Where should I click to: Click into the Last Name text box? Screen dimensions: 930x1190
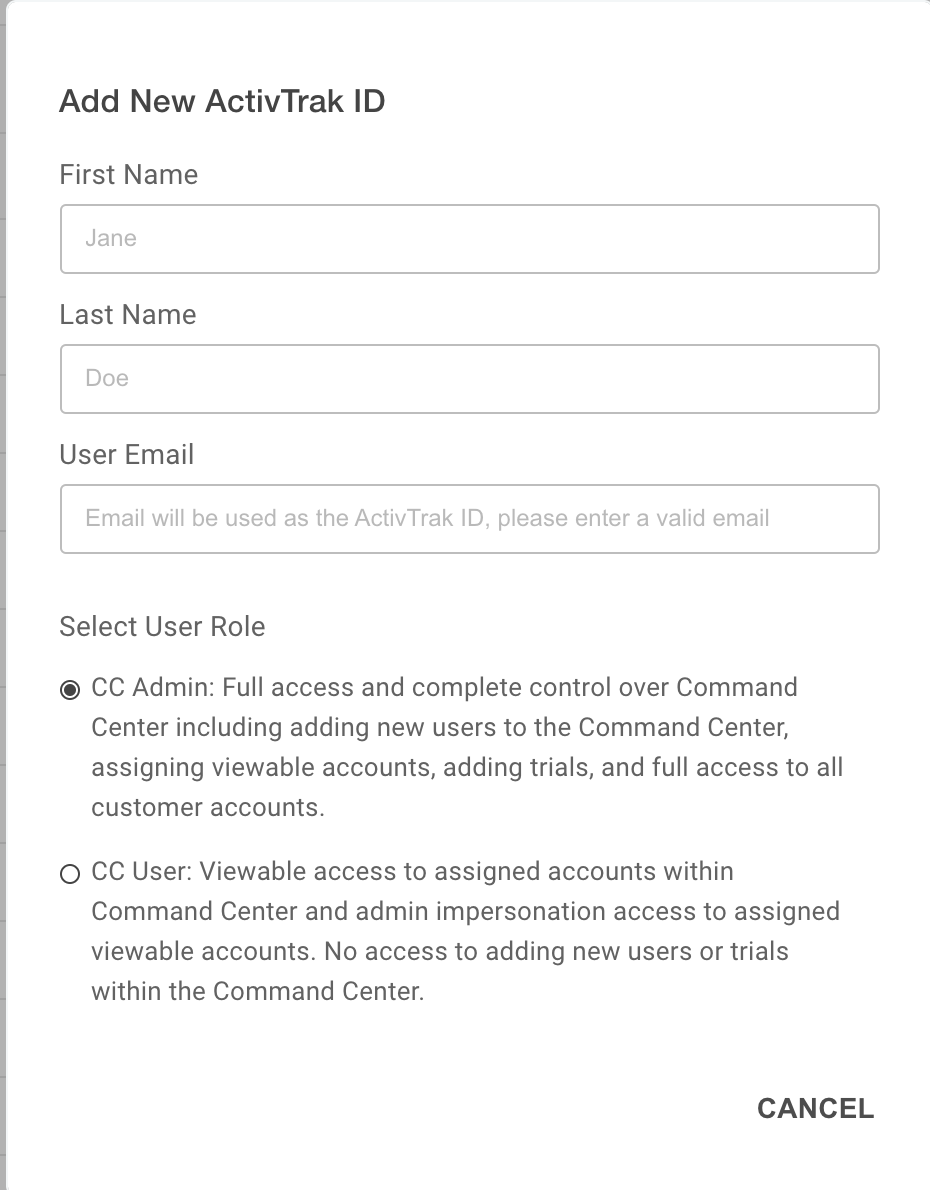470,379
